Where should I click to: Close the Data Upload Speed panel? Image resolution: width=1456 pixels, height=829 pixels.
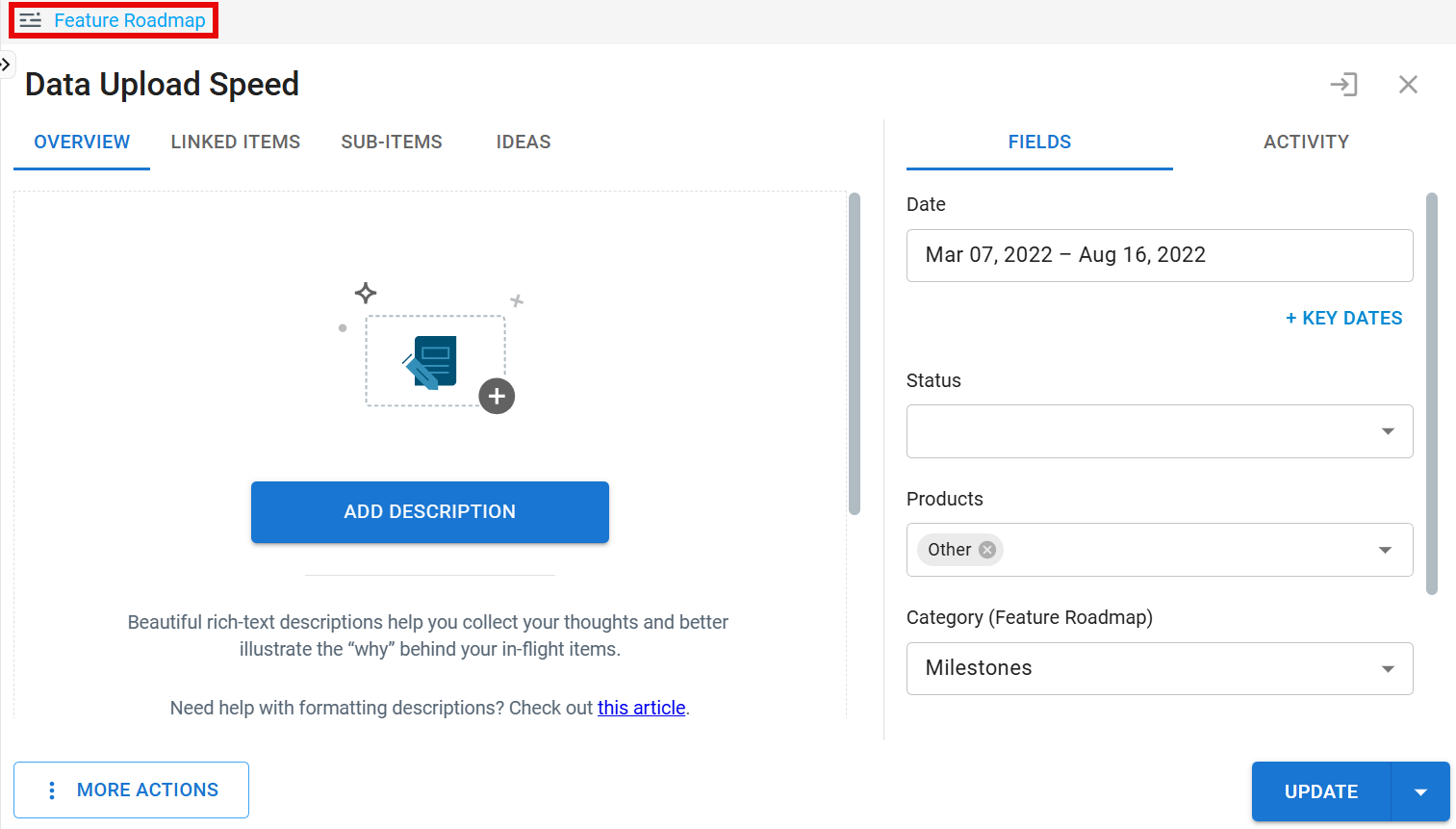[x=1408, y=85]
